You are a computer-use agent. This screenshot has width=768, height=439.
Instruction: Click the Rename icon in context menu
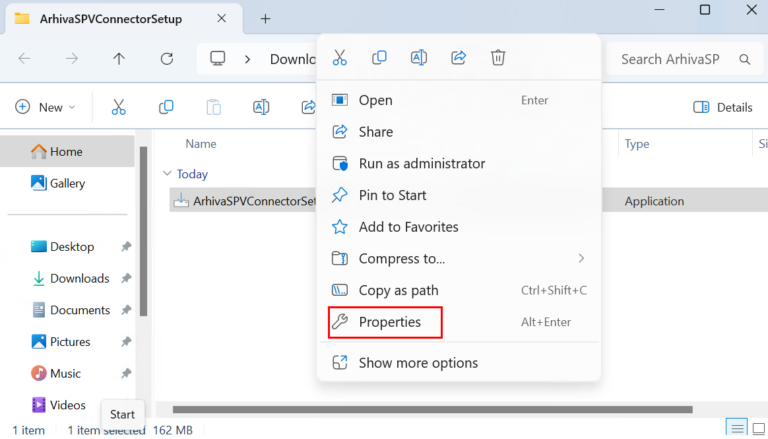(x=419, y=58)
